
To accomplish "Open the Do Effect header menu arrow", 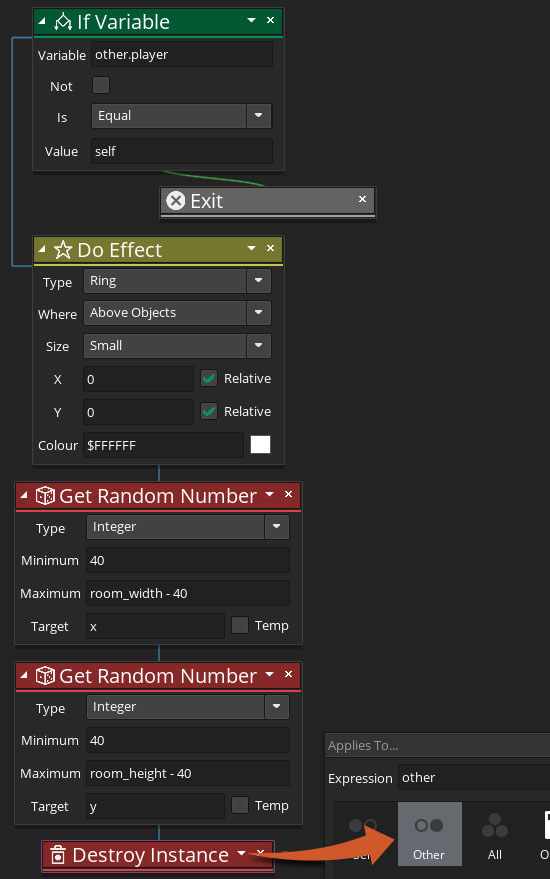I will coord(251,248).
